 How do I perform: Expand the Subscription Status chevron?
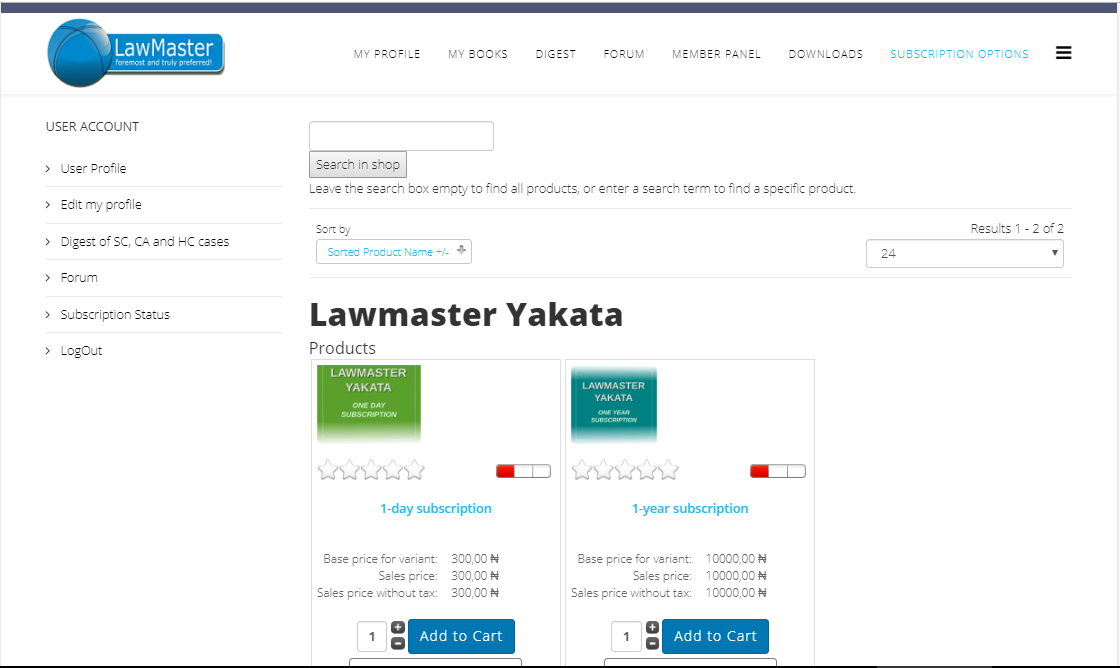(x=48, y=314)
